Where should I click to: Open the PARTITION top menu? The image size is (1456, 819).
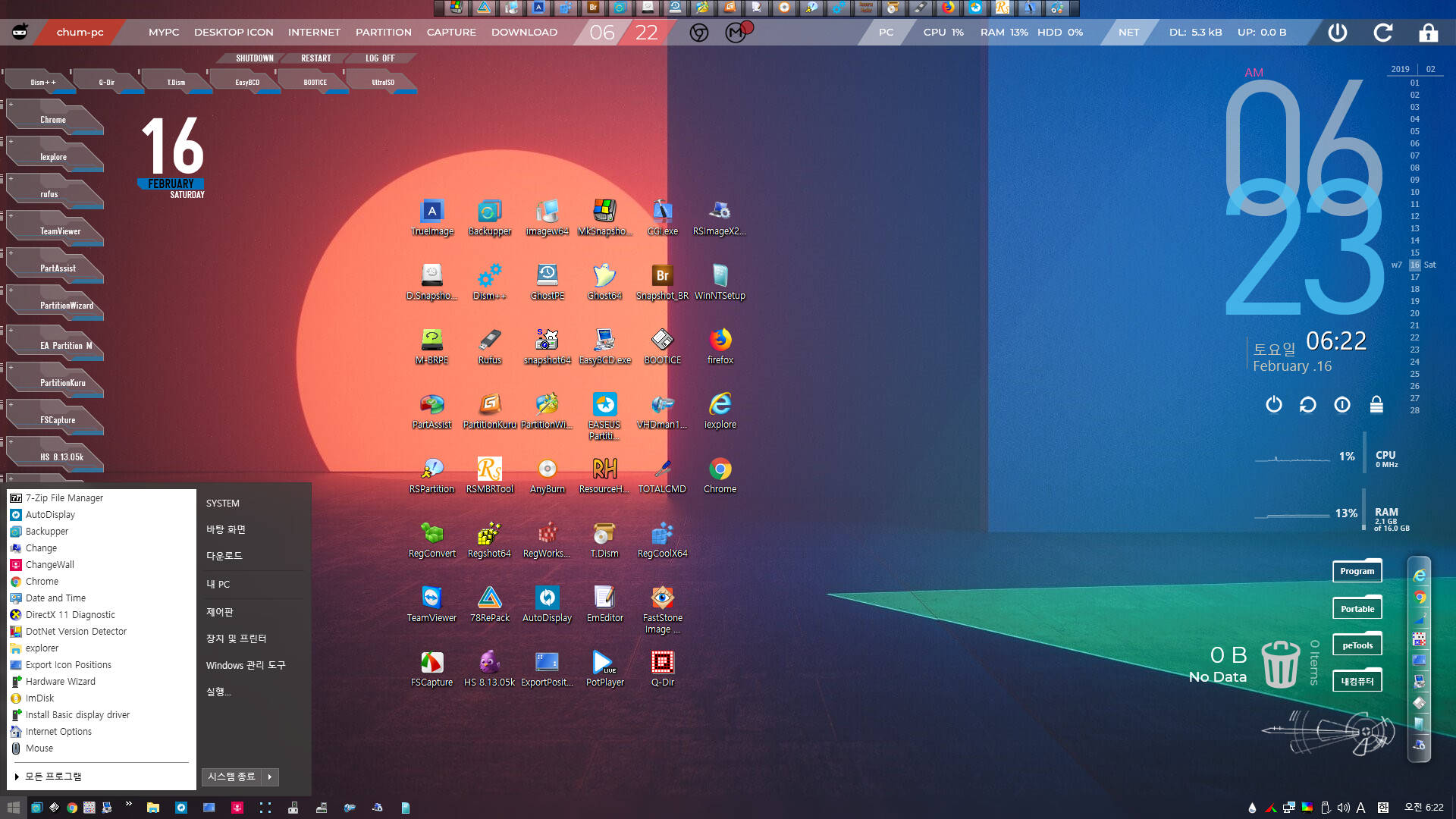pyautogui.click(x=384, y=32)
